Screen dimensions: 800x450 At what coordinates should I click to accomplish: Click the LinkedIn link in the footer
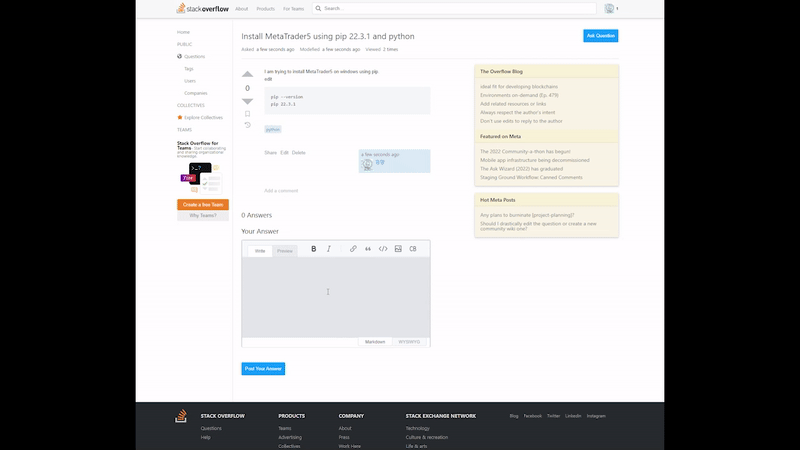573,416
